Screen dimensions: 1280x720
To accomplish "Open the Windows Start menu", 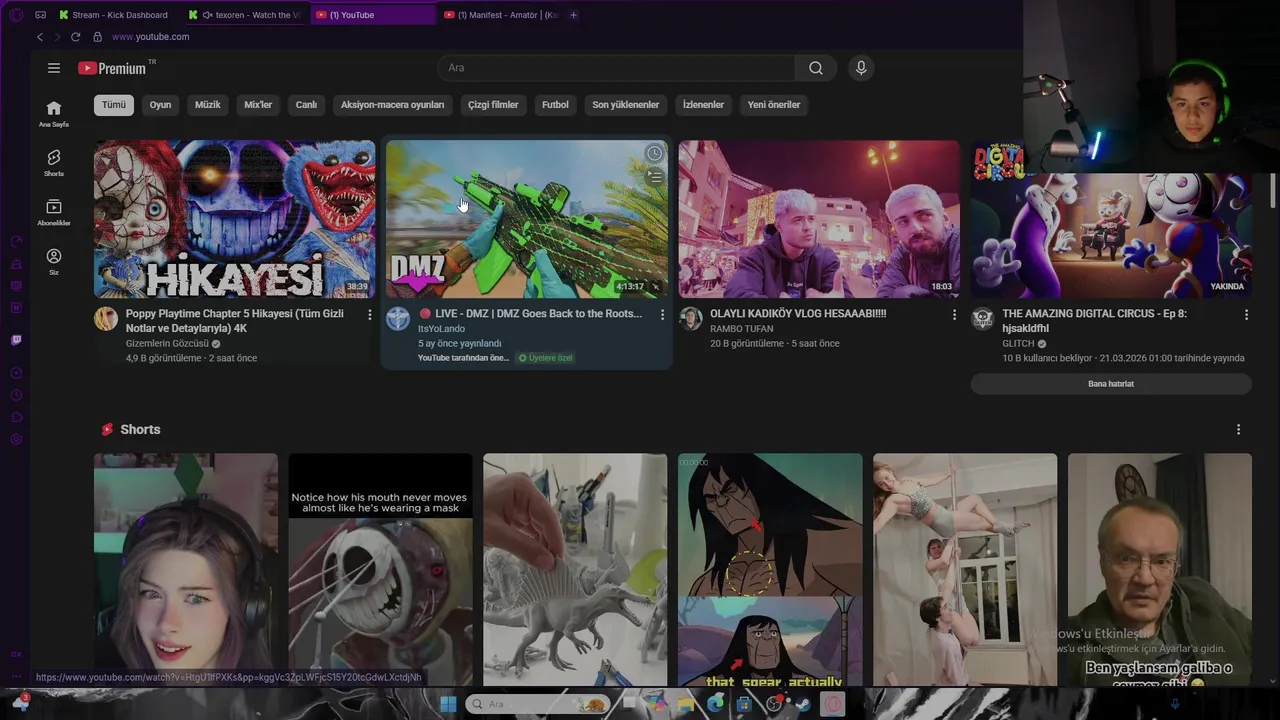I will pyautogui.click(x=448, y=704).
